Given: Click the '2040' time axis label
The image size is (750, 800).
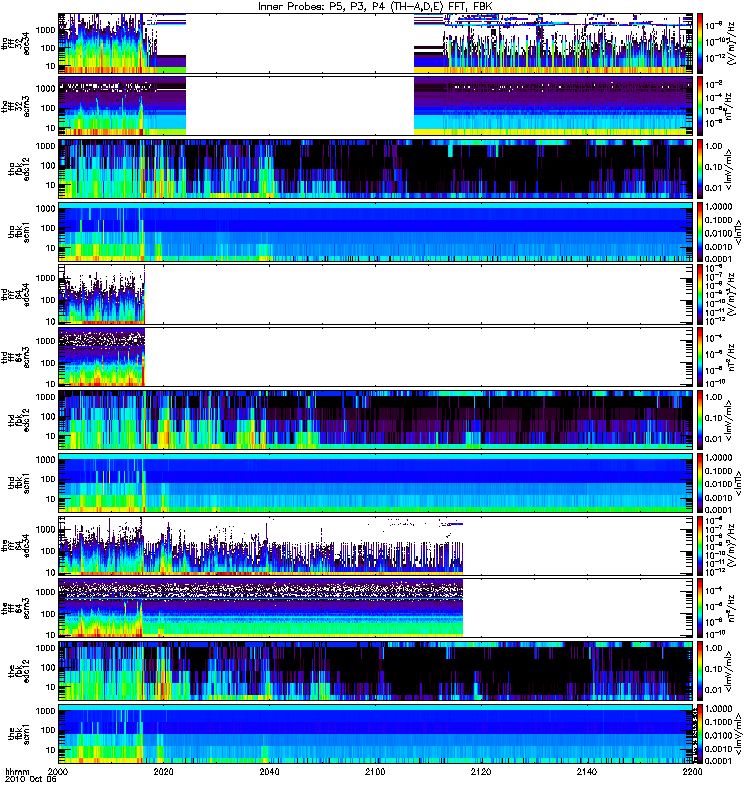Looking at the screenshot, I should (269, 771).
